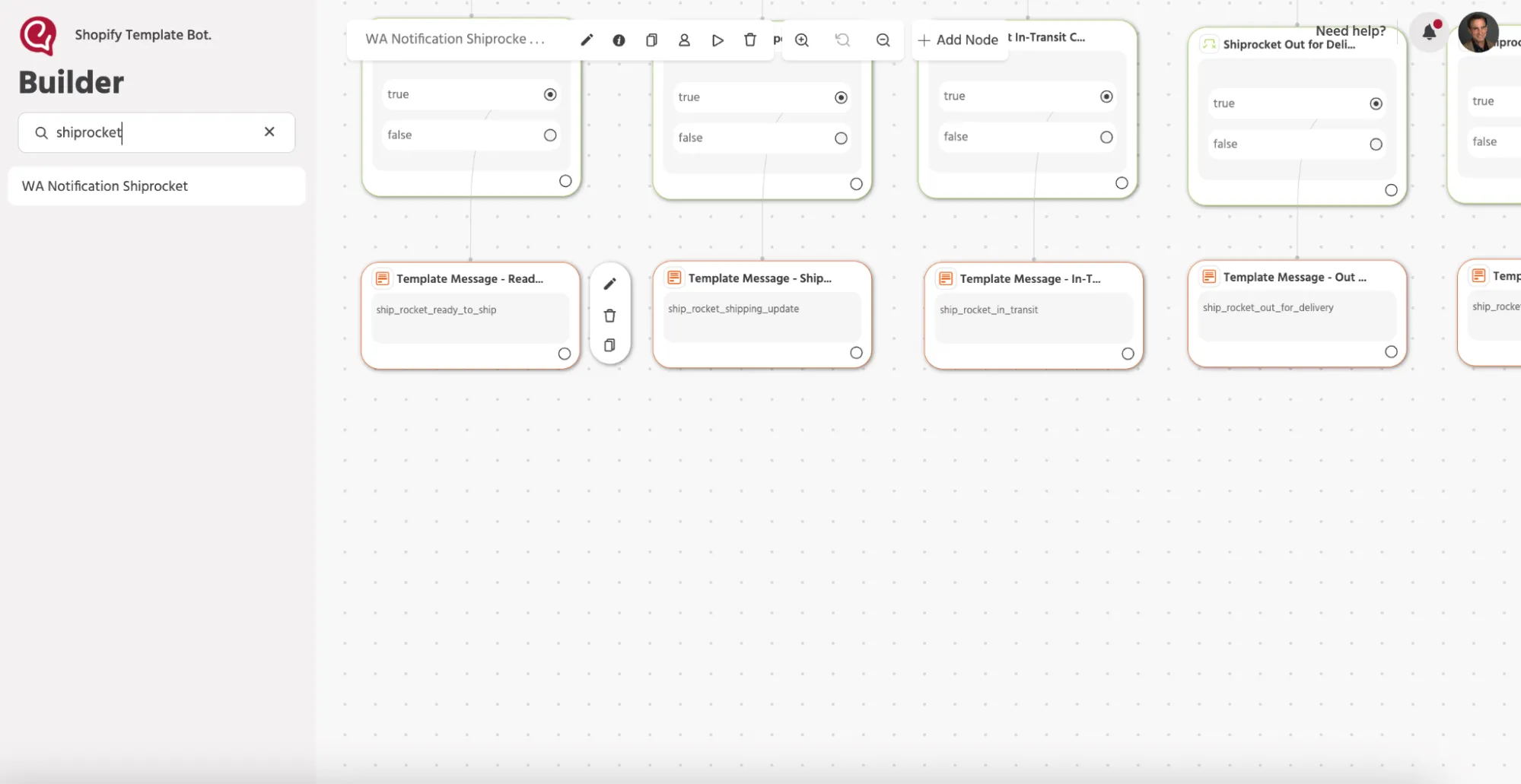Clear the shiprocket search with the X
The width and height of the screenshot is (1521, 784).
pos(269,132)
